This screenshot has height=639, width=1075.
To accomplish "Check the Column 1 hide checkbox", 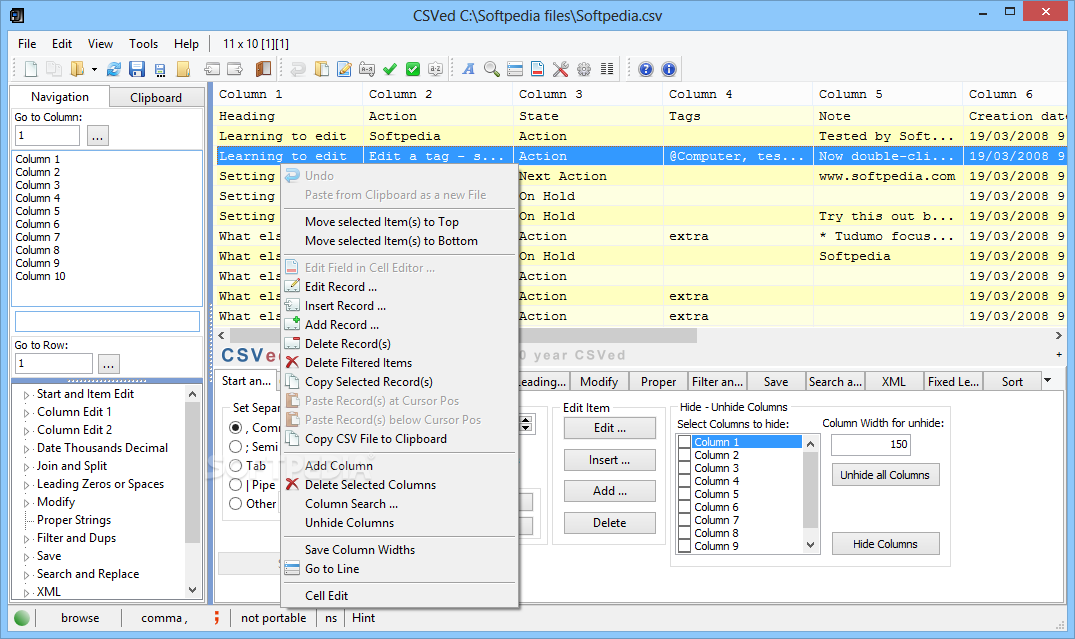I will [684, 442].
